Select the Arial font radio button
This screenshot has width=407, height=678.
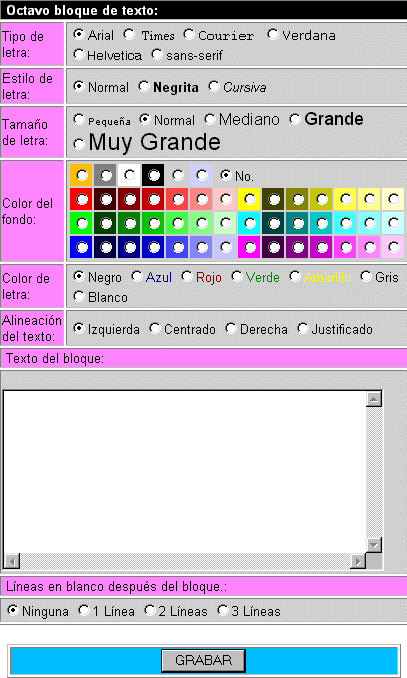coord(79,33)
